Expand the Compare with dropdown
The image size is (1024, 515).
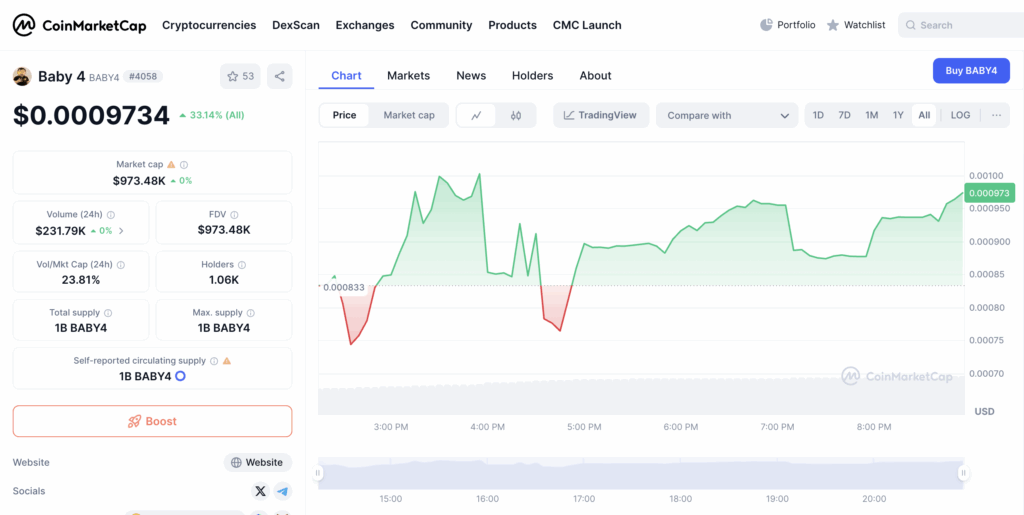pyautogui.click(x=727, y=115)
